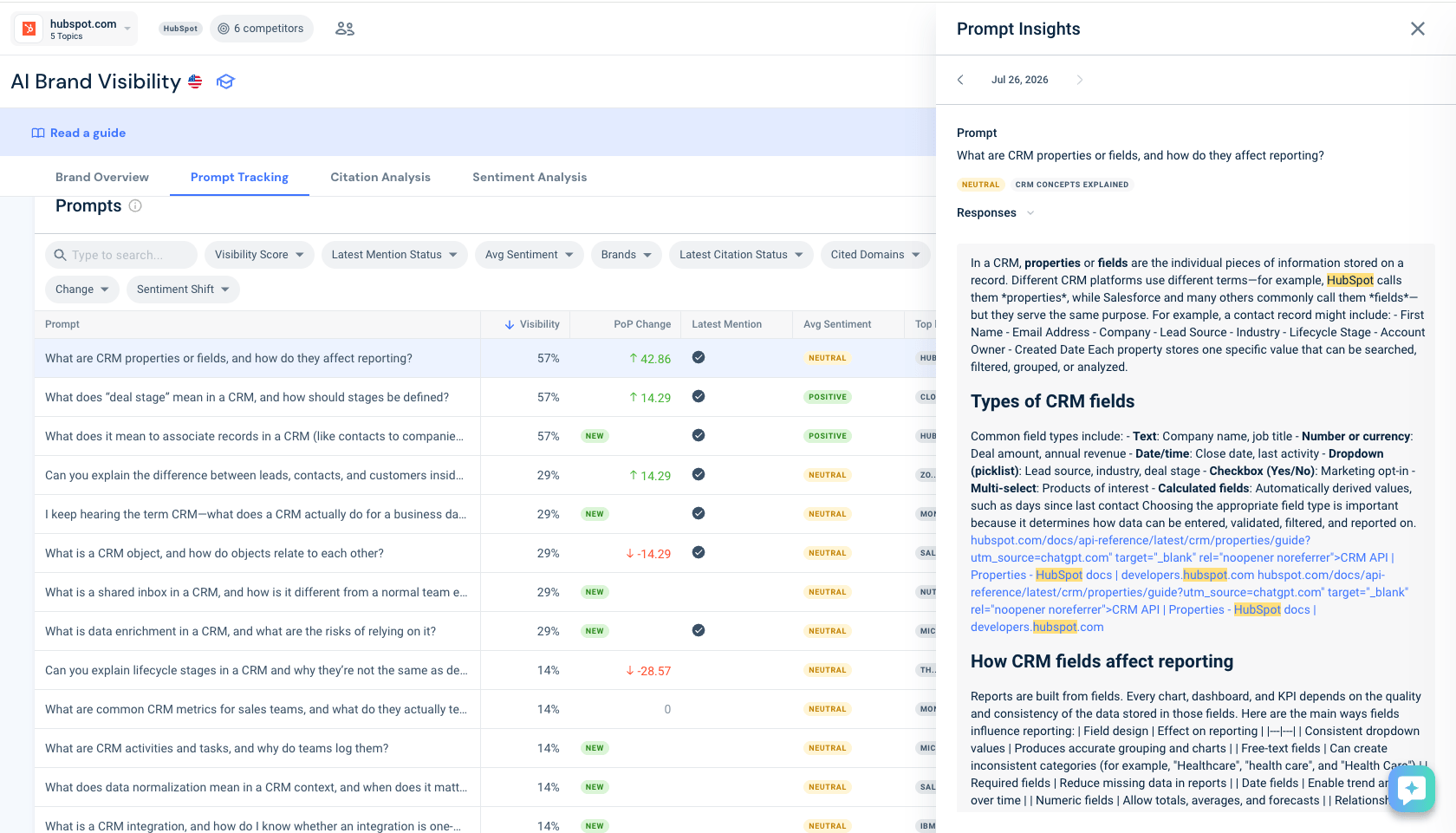1456x833 pixels.
Task: Click mention checkmark for data enrichment row
Action: pos(699,630)
